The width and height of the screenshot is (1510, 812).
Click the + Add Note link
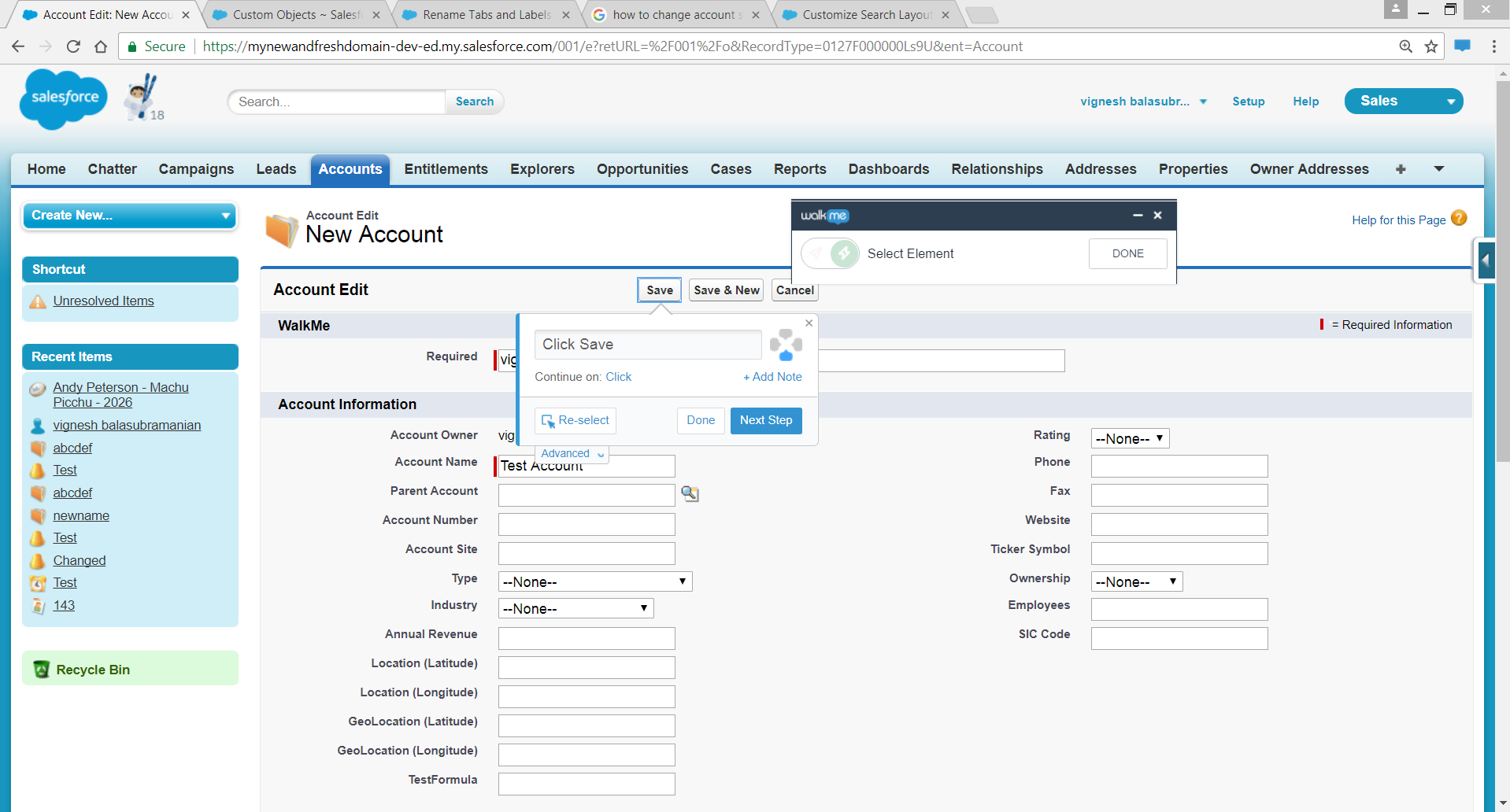pyautogui.click(x=772, y=377)
